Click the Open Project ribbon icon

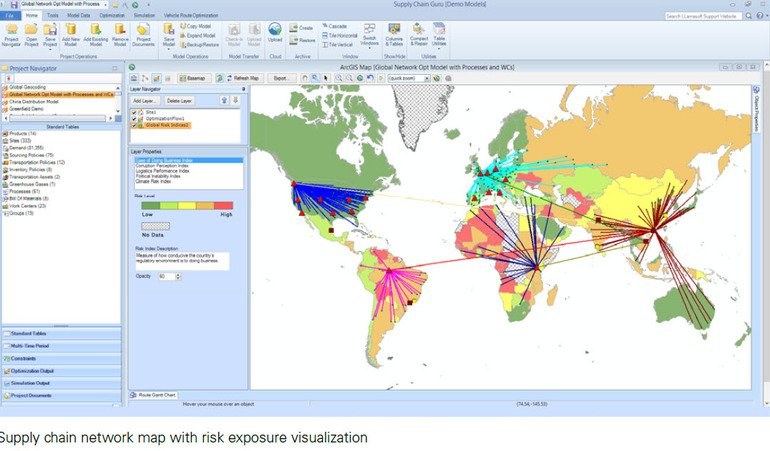[x=31, y=34]
